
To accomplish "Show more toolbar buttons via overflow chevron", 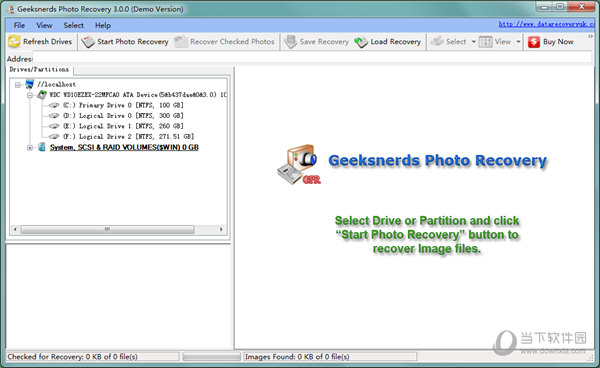I will (x=590, y=36).
